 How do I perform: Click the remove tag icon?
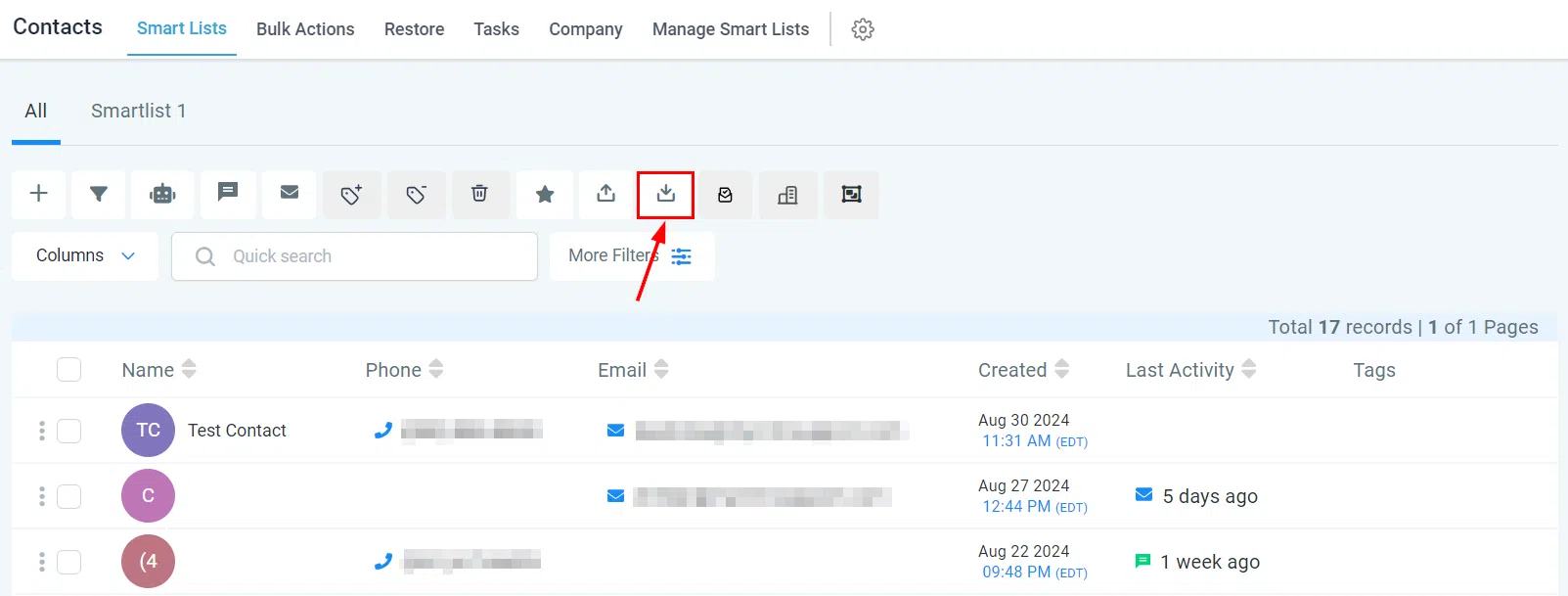click(x=417, y=194)
